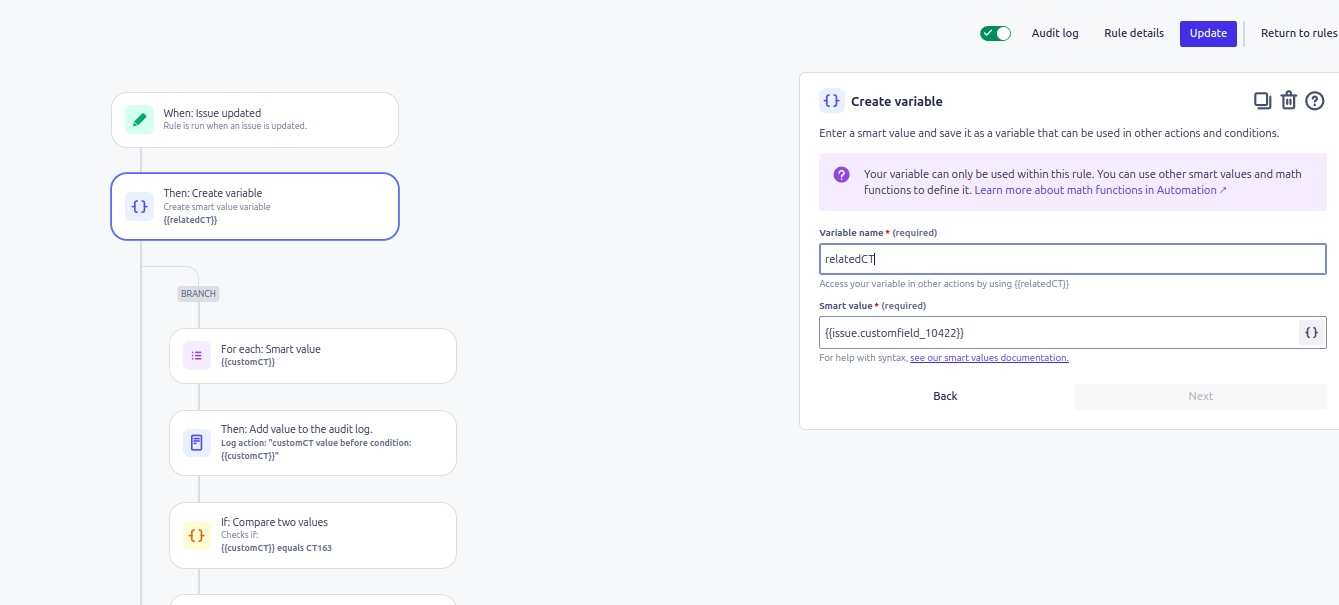Click '{{relatedCT}}' text in the variable step
The height and width of the screenshot is (605, 1339).
click(x=190, y=220)
